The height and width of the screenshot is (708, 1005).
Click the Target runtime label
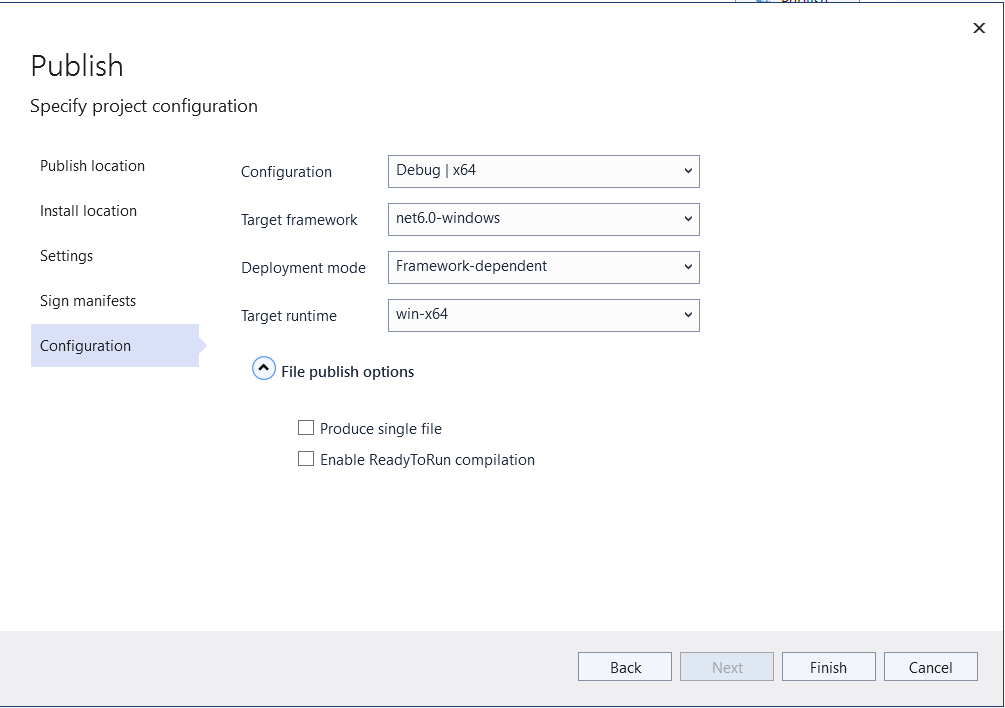coord(288,316)
